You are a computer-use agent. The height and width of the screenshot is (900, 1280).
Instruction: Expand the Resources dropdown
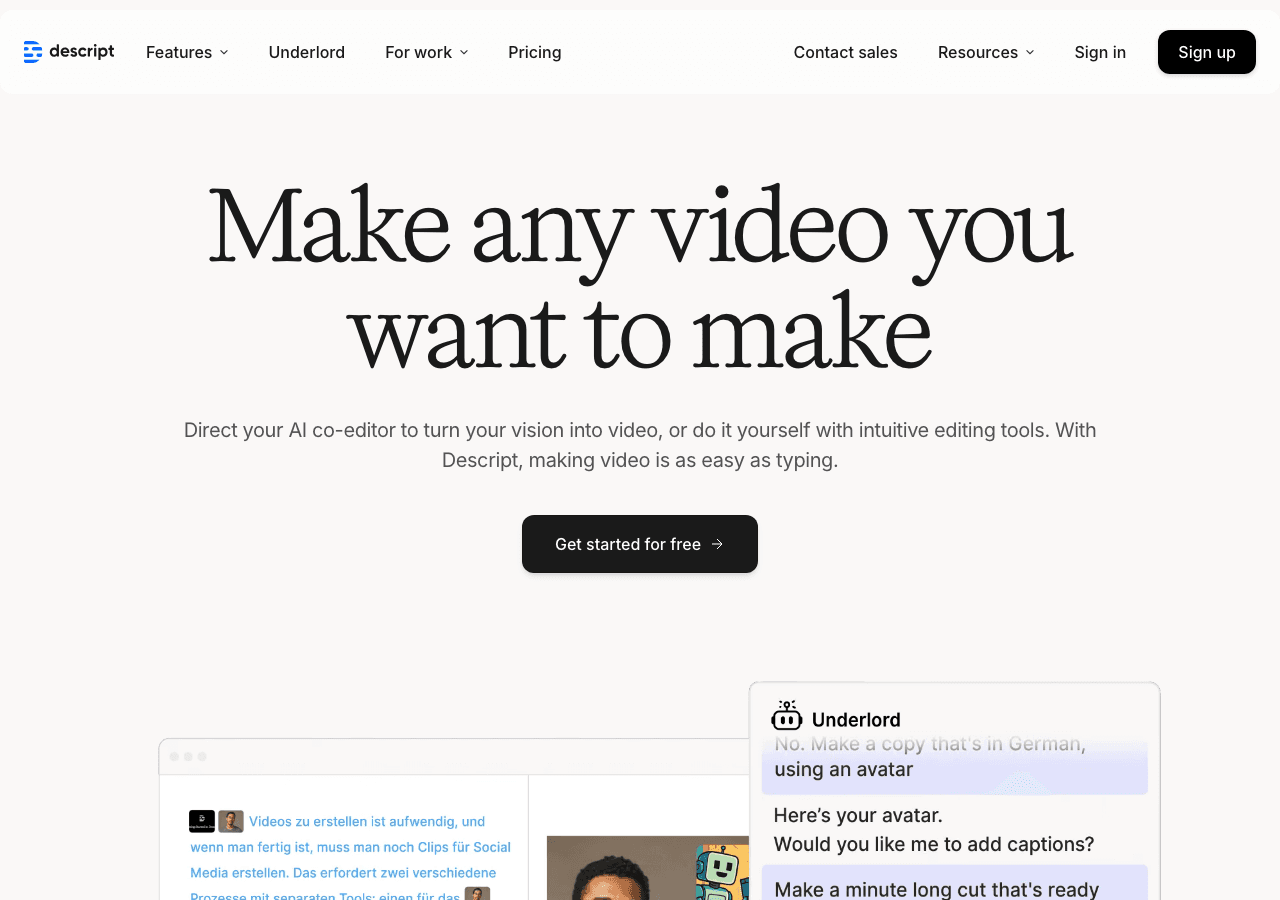coord(986,52)
